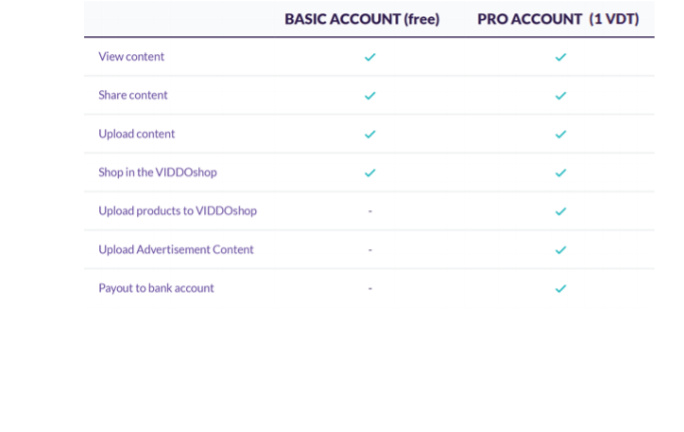This screenshot has height=432, width=684.
Task: Click Basic checkmark for Shop in the VIDDOshop
Action: point(370,173)
